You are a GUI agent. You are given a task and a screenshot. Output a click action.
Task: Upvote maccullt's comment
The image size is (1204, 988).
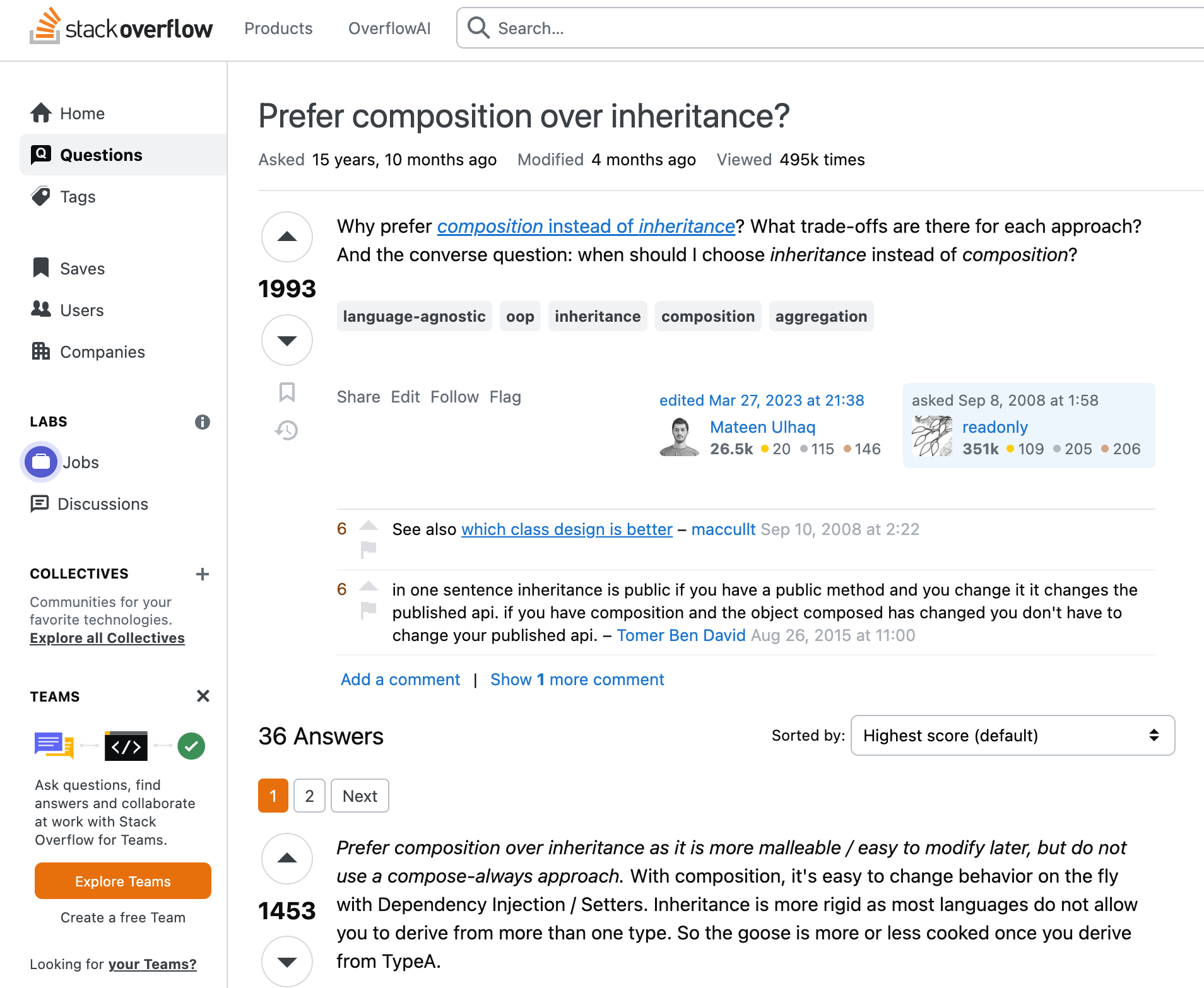click(x=369, y=525)
